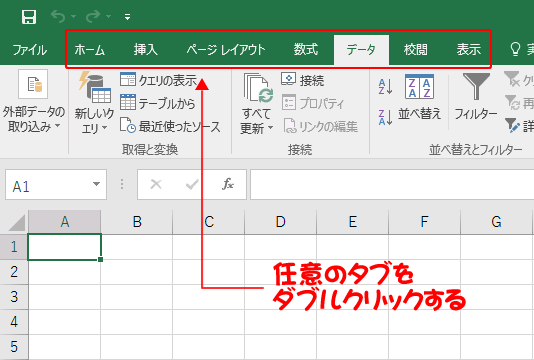Select column C header

click(209, 222)
